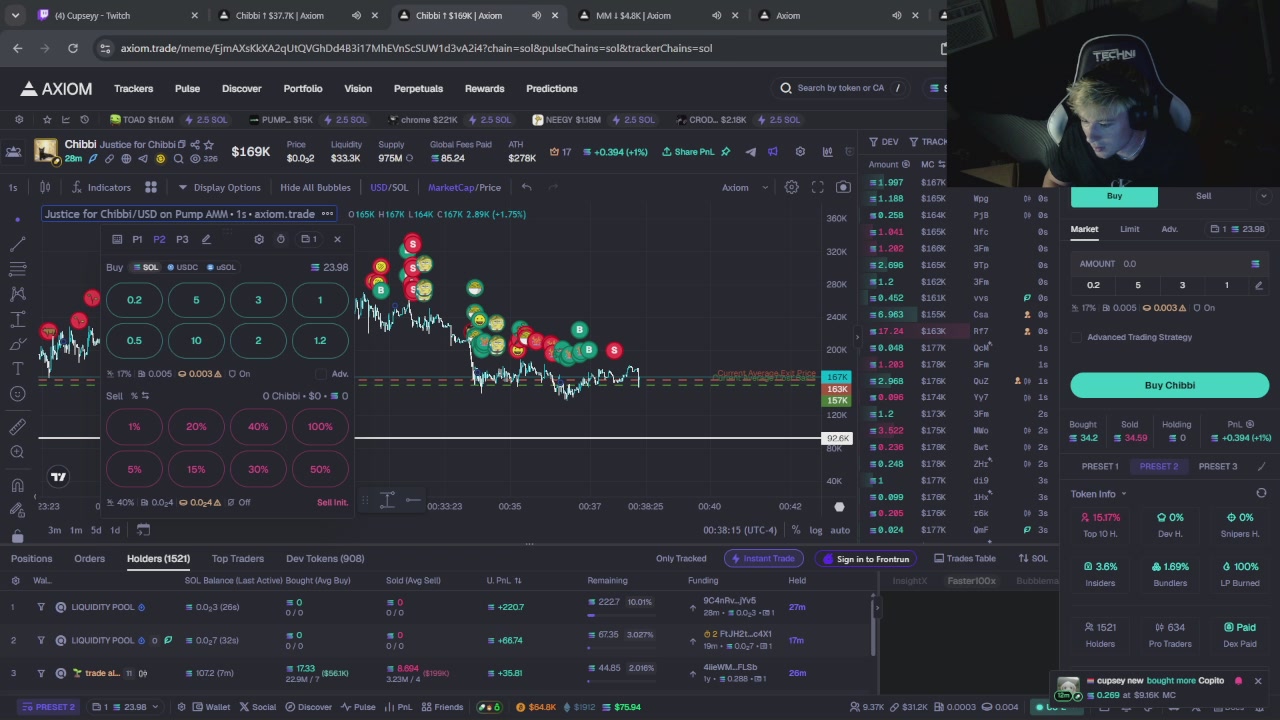Select the trend line drawing tool

(17, 244)
